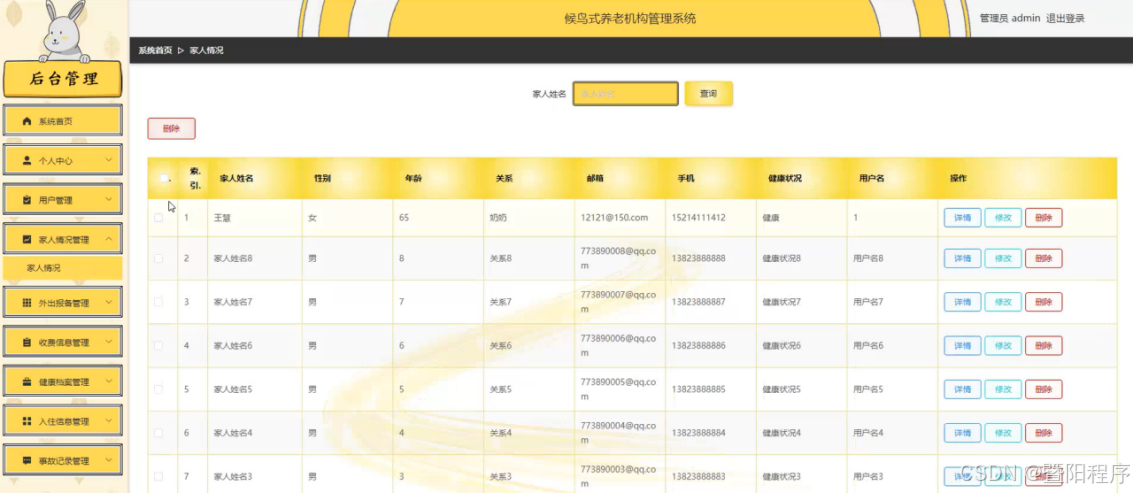The height and width of the screenshot is (493, 1134).
Task: Click 删除 for 家人姓名8 row
Action: (1044, 259)
